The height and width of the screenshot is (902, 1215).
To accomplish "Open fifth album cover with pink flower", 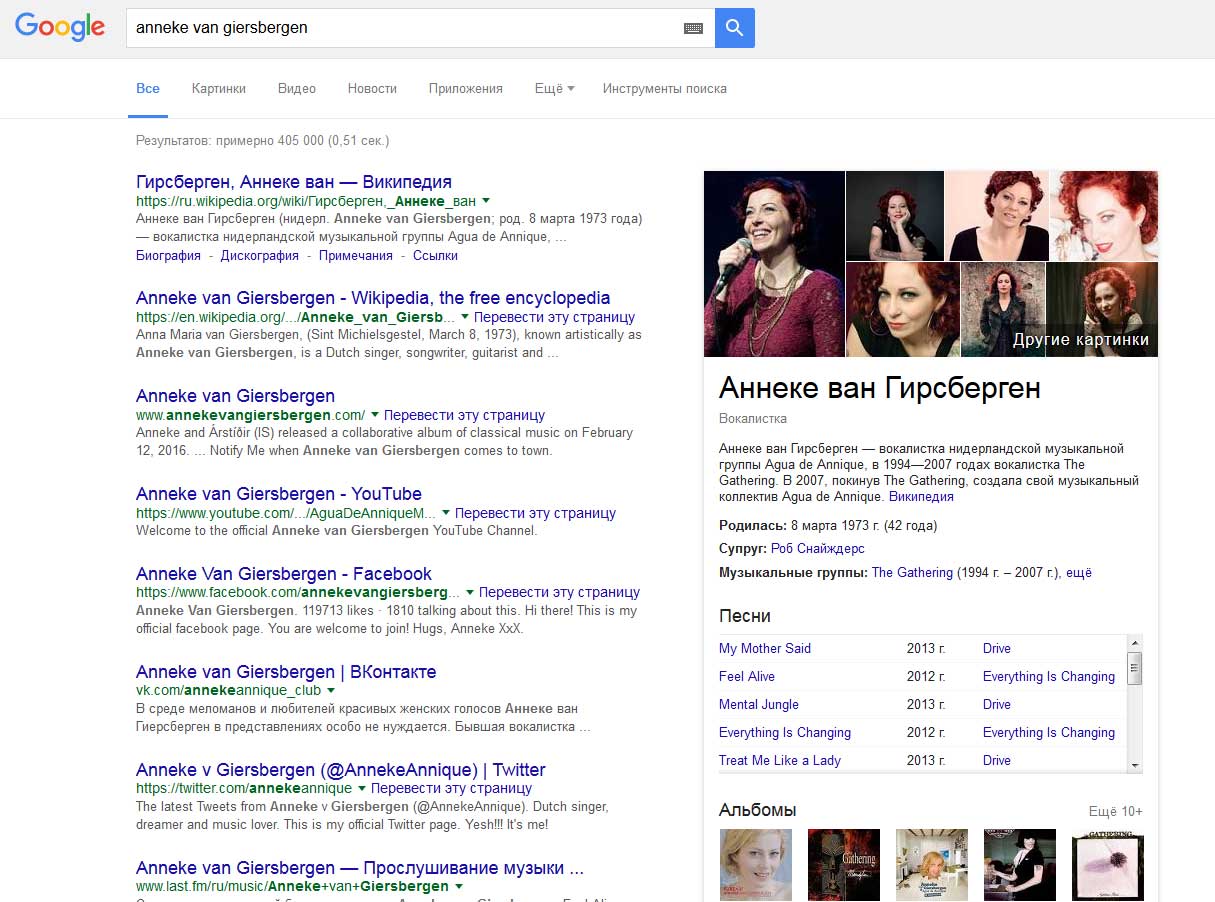I will tap(1107, 864).
